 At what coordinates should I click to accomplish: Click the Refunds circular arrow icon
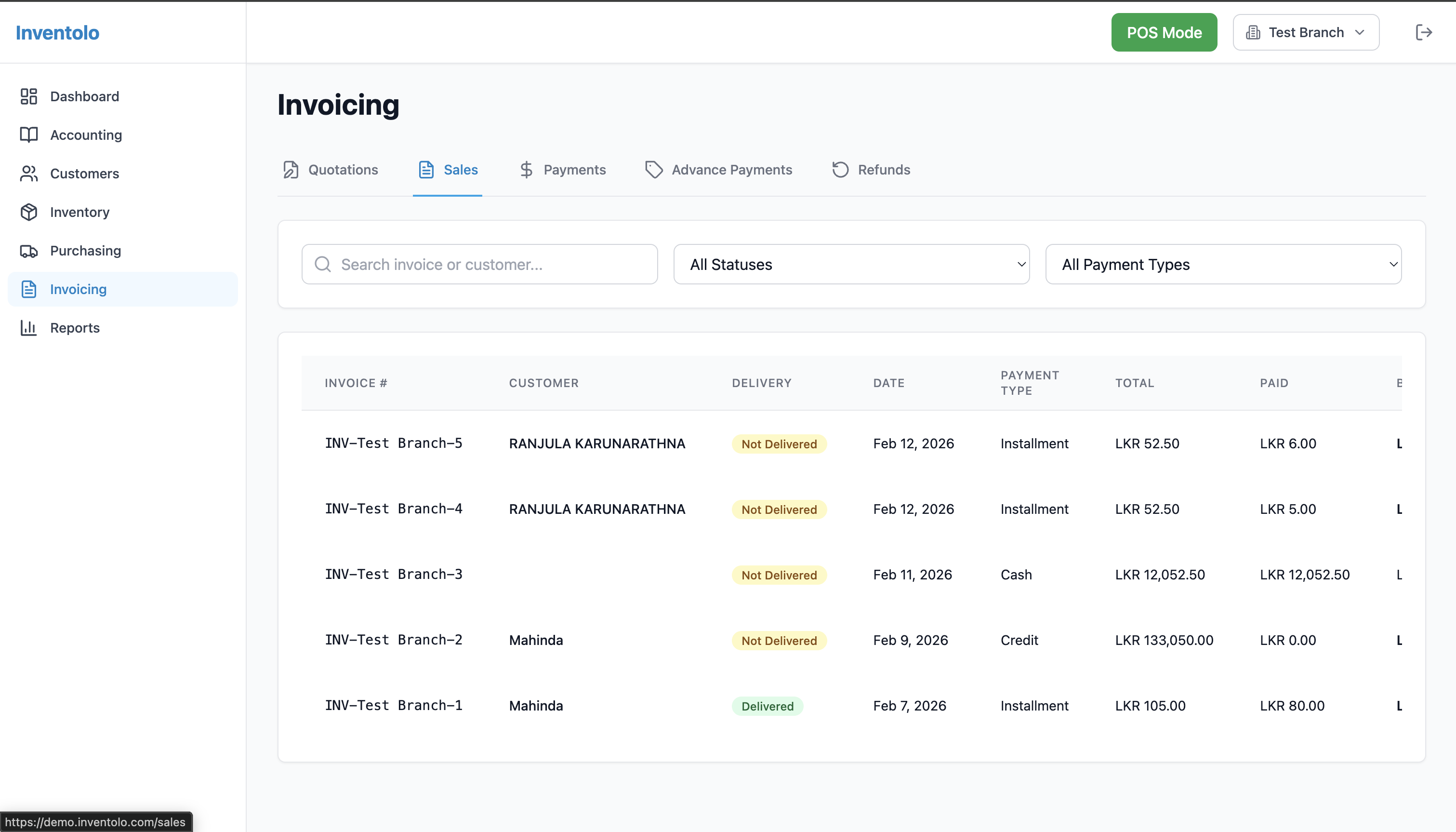click(839, 169)
